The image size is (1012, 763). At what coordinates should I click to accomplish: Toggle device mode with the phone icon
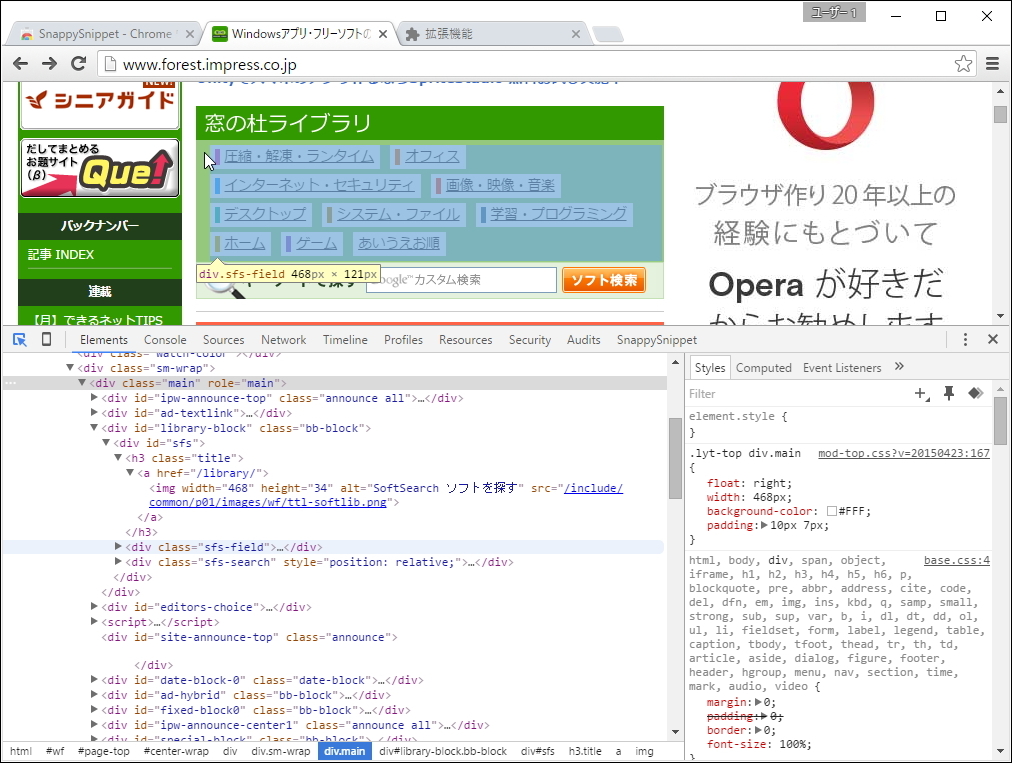[x=46, y=339]
